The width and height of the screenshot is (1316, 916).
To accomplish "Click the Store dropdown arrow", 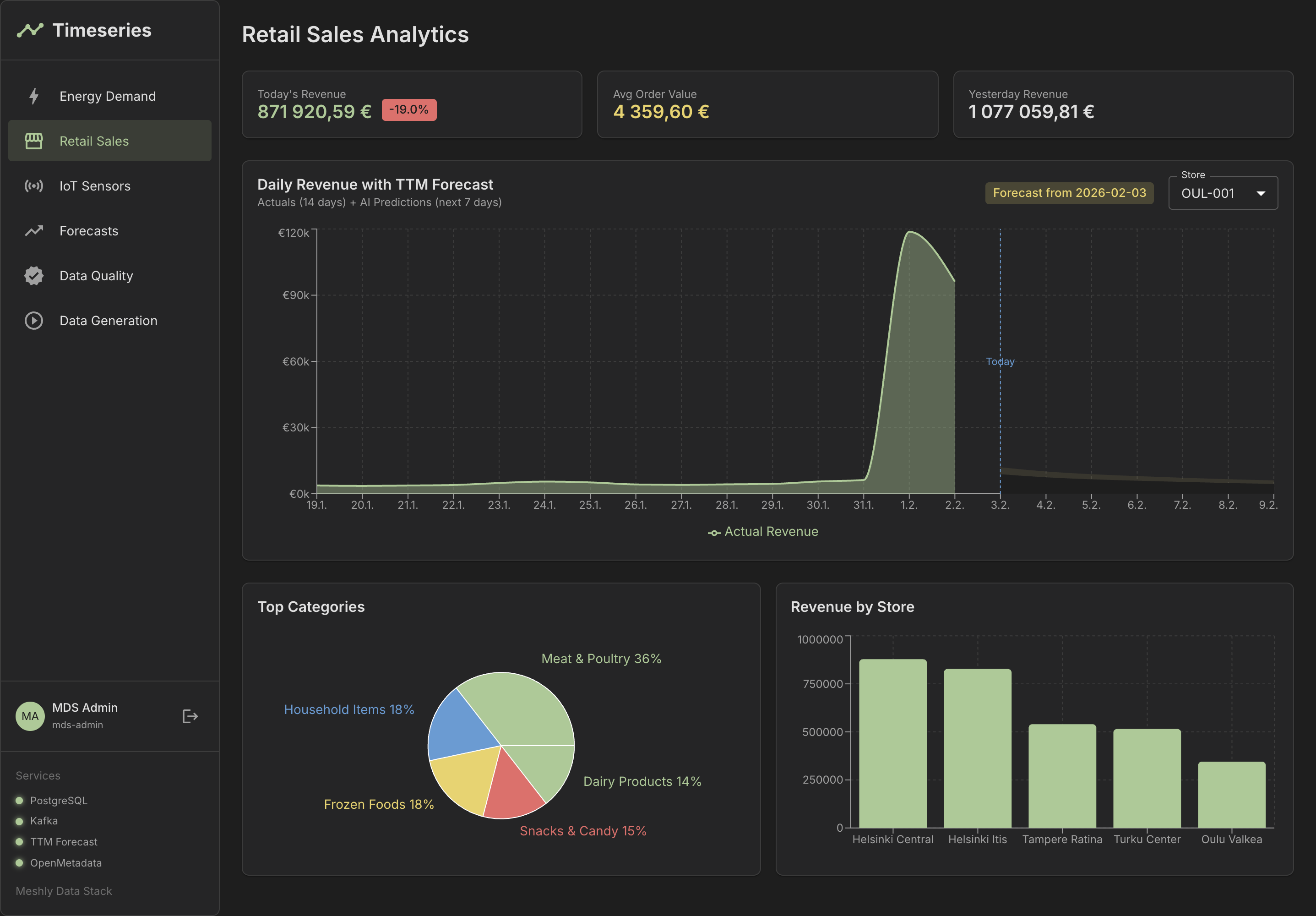I will tap(1261, 194).
